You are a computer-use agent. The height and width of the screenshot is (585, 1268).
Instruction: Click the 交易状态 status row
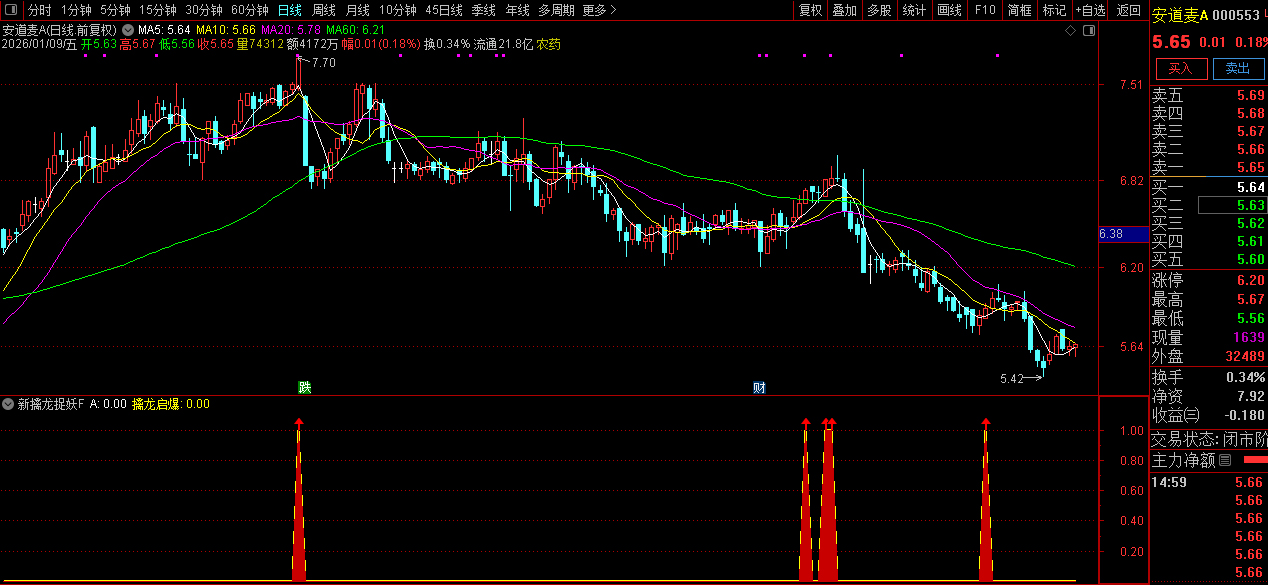1209,439
